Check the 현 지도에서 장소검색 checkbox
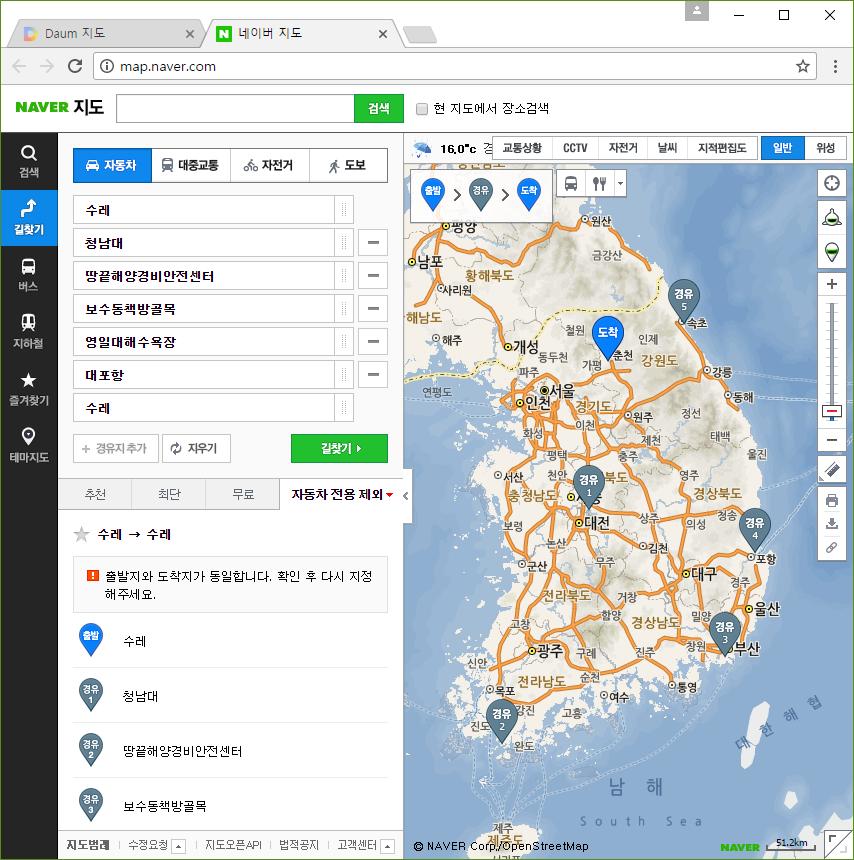This screenshot has height=860, width=854. pos(422,109)
